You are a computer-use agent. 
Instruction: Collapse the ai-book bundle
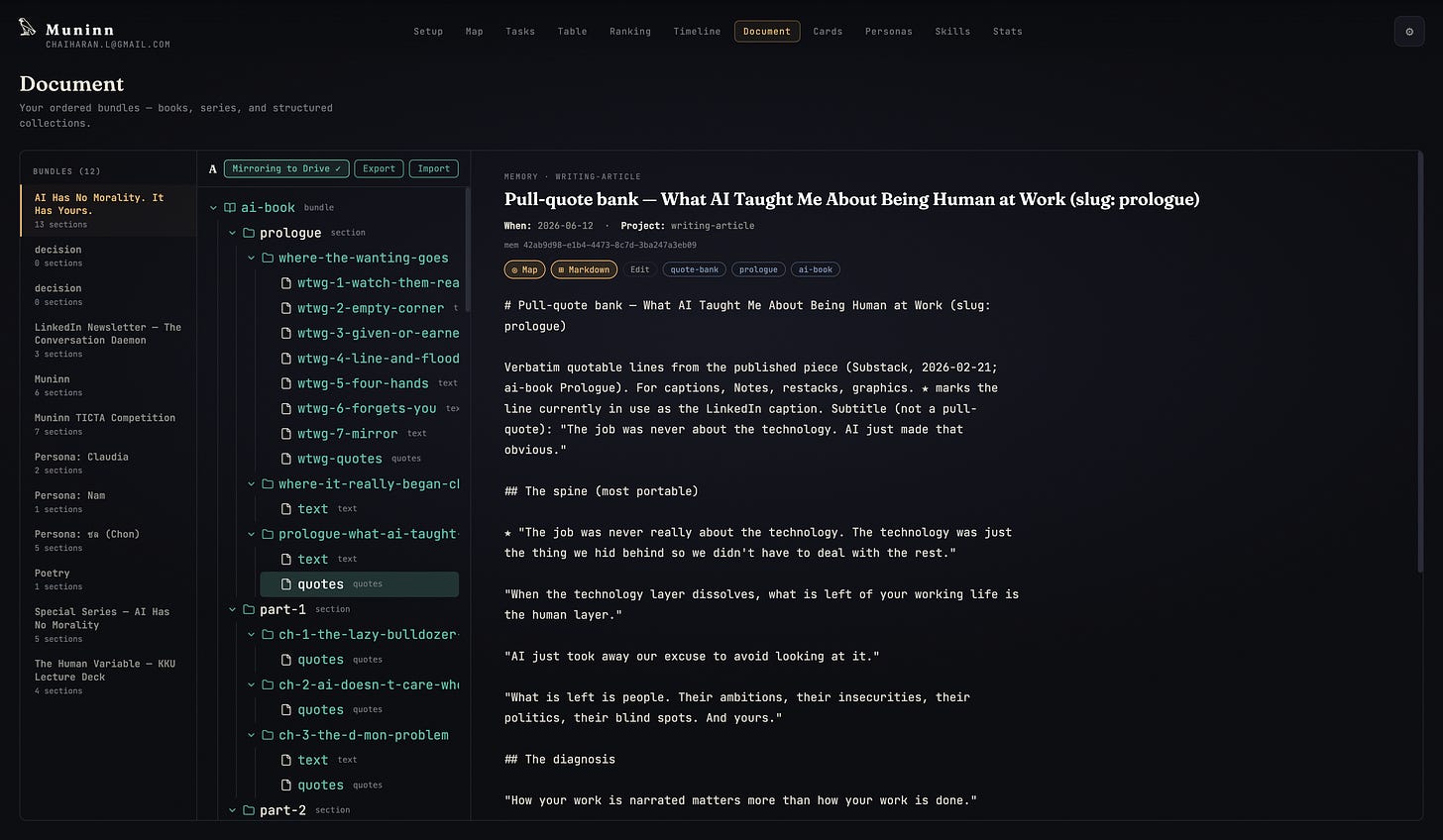pos(213,208)
